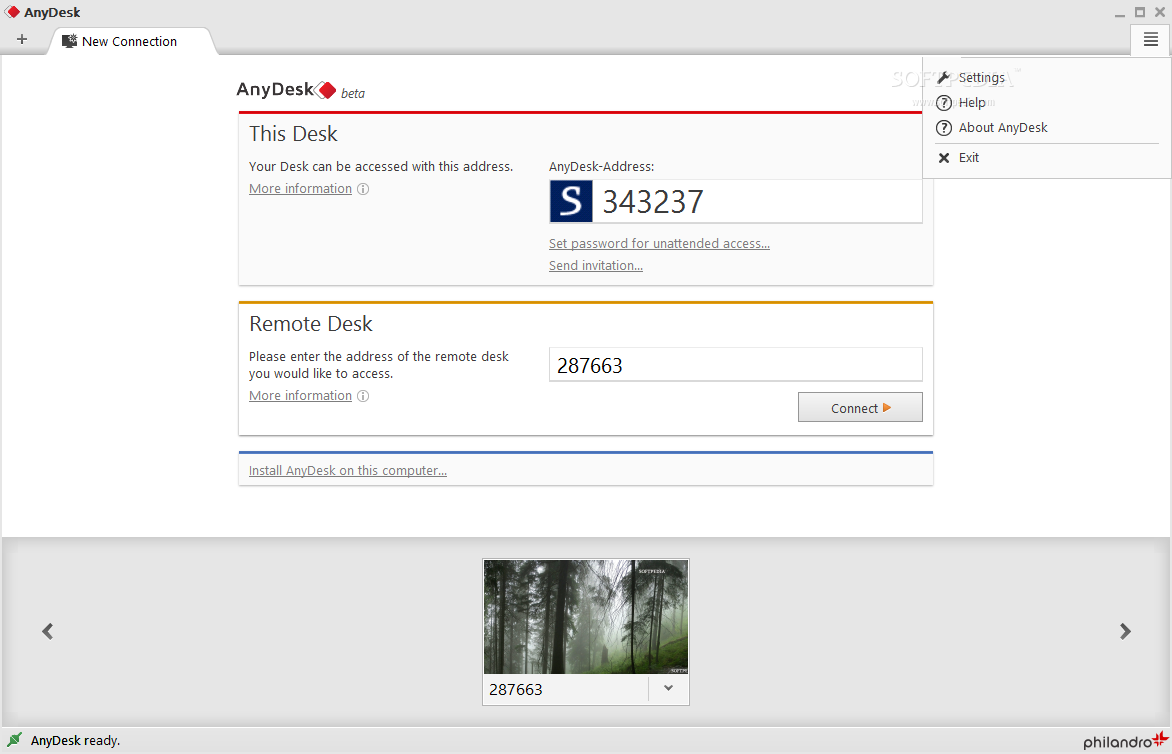Show next recent sessions with right arrow
This screenshot has height=754, width=1172.
[1125, 631]
